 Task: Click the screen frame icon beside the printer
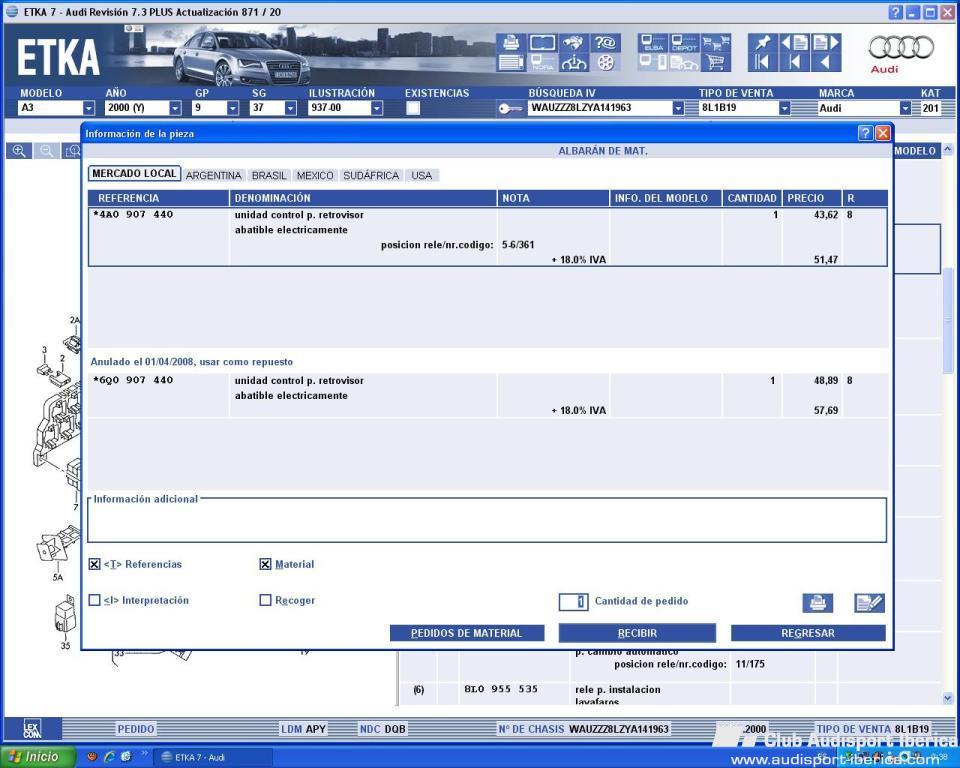(x=542, y=43)
